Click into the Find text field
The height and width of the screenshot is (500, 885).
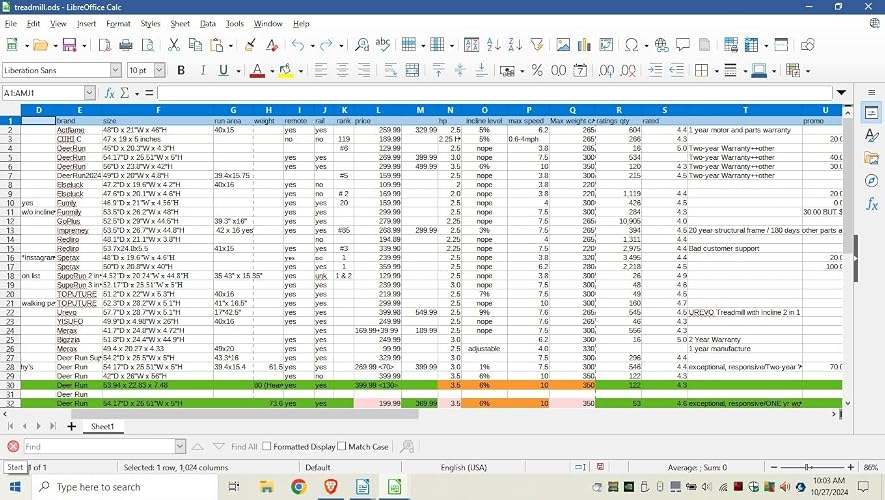(x=99, y=446)
